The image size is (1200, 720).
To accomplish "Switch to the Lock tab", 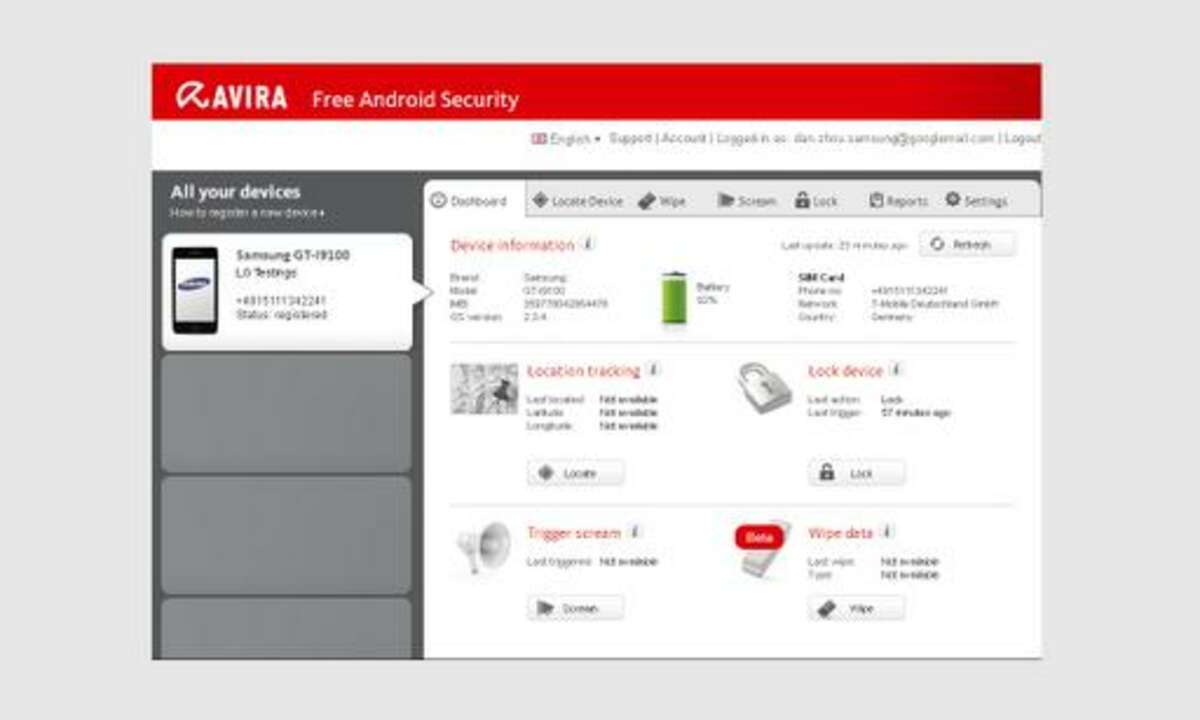I will [816, 200].
